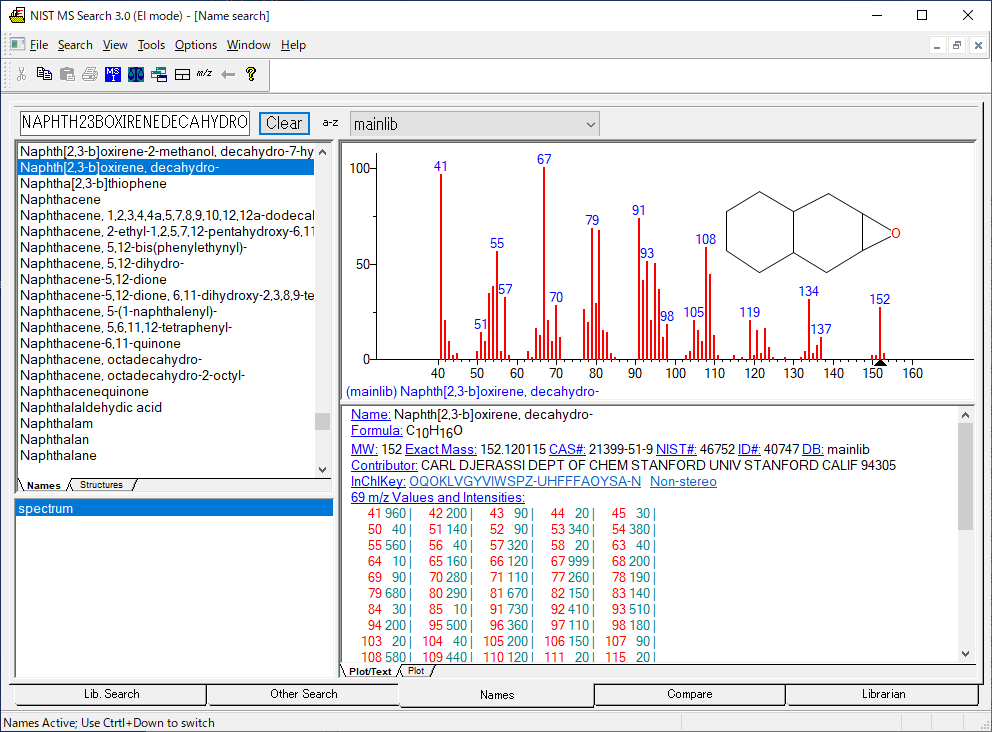992x732 pixels.
Task: Open the File menu
Action: 39,45
